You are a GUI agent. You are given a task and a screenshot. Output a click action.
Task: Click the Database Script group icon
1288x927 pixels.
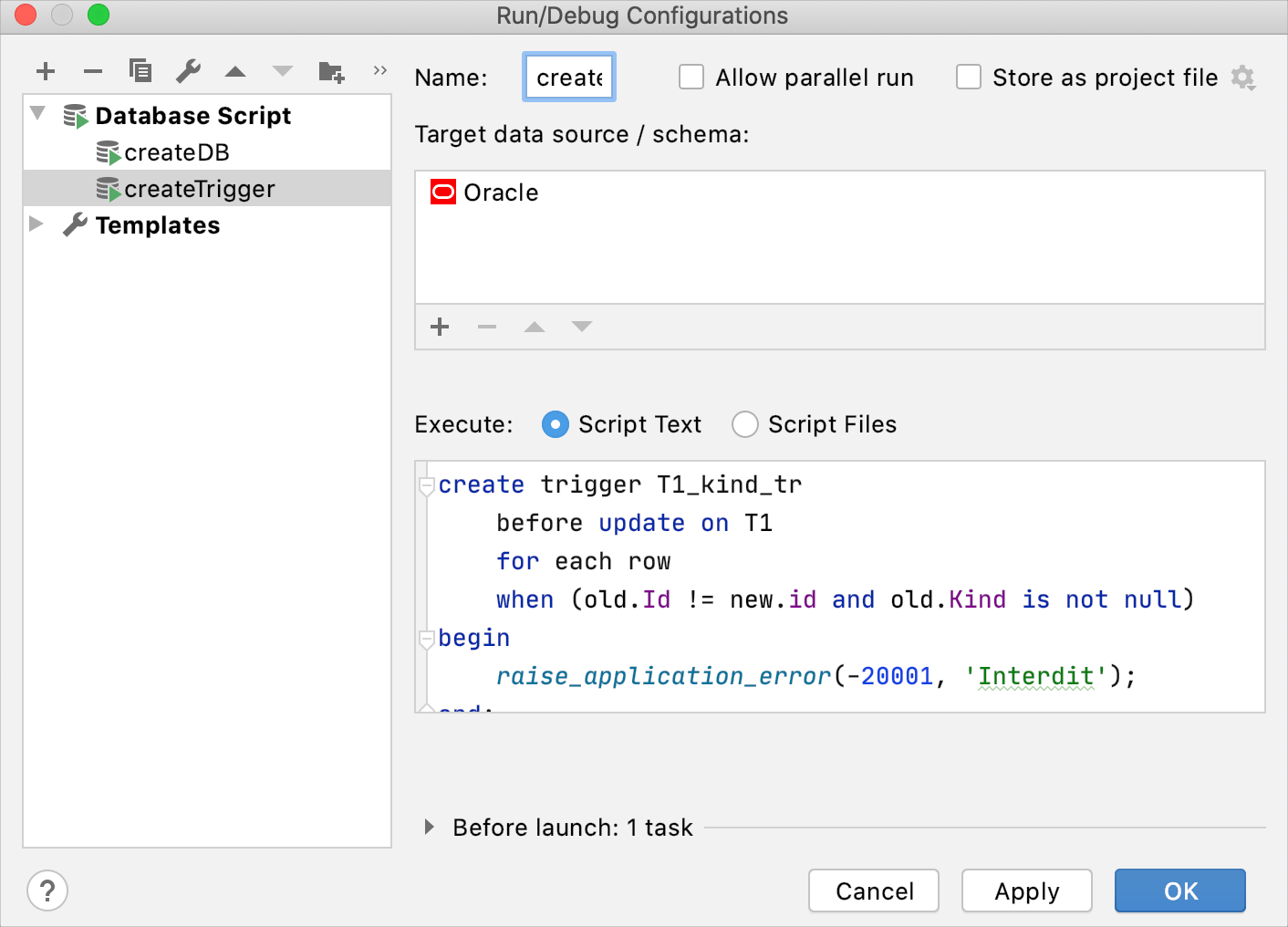(x=75, y=116)
